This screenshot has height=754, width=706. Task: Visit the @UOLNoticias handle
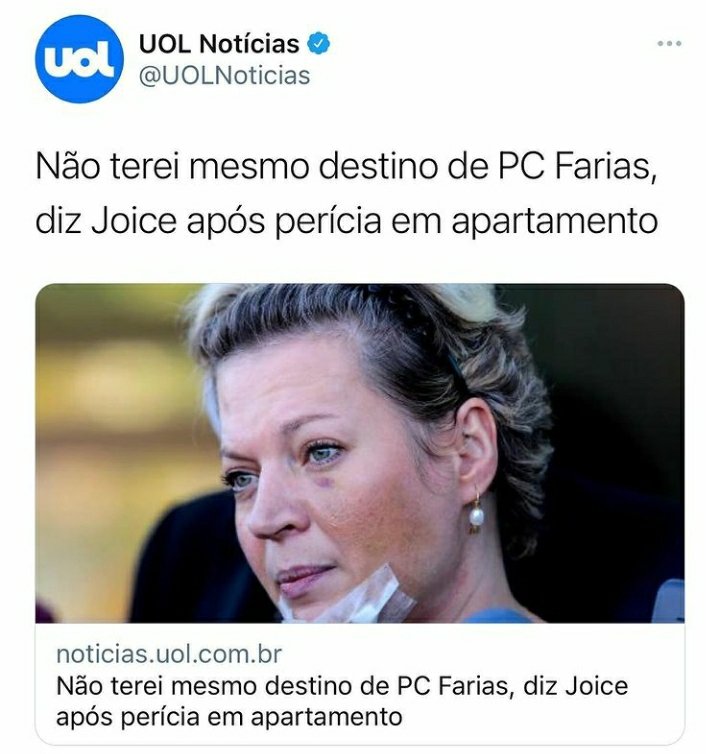click(224, 76)
